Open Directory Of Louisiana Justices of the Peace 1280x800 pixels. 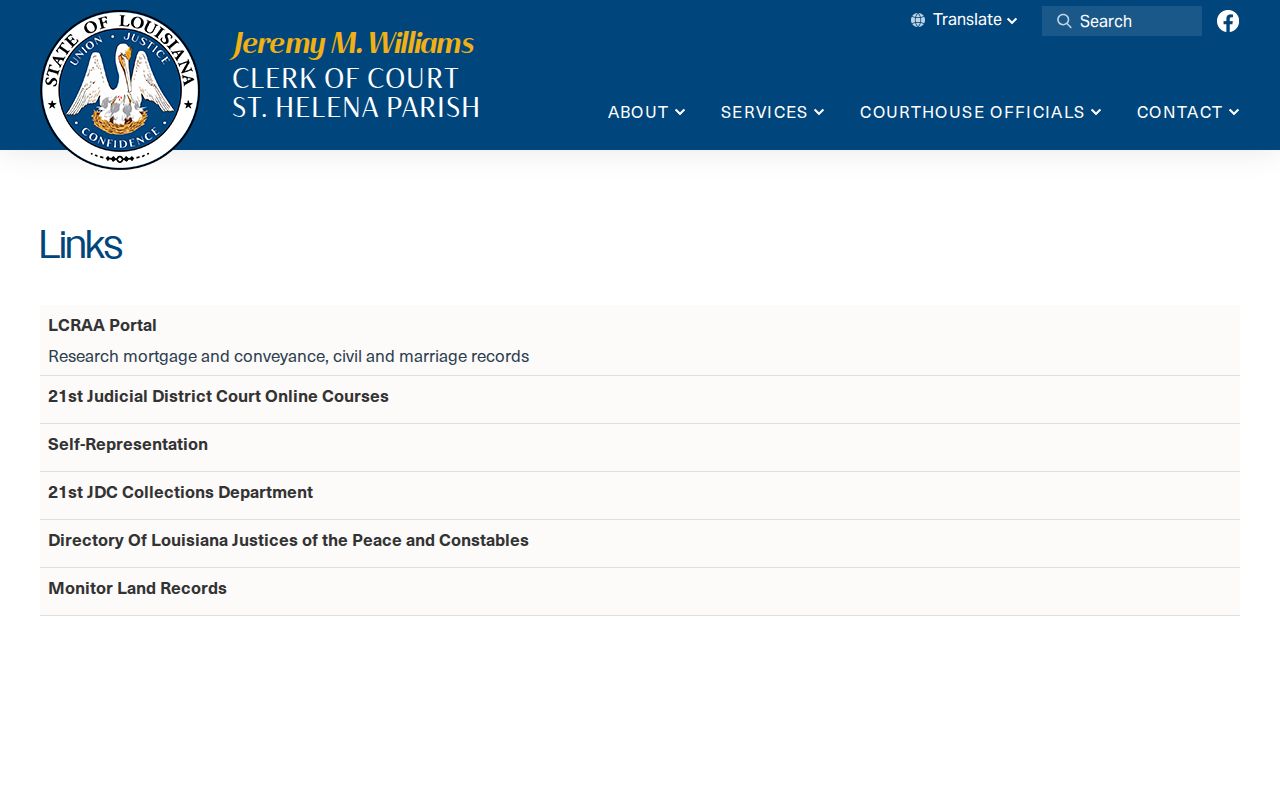point(288,540)
